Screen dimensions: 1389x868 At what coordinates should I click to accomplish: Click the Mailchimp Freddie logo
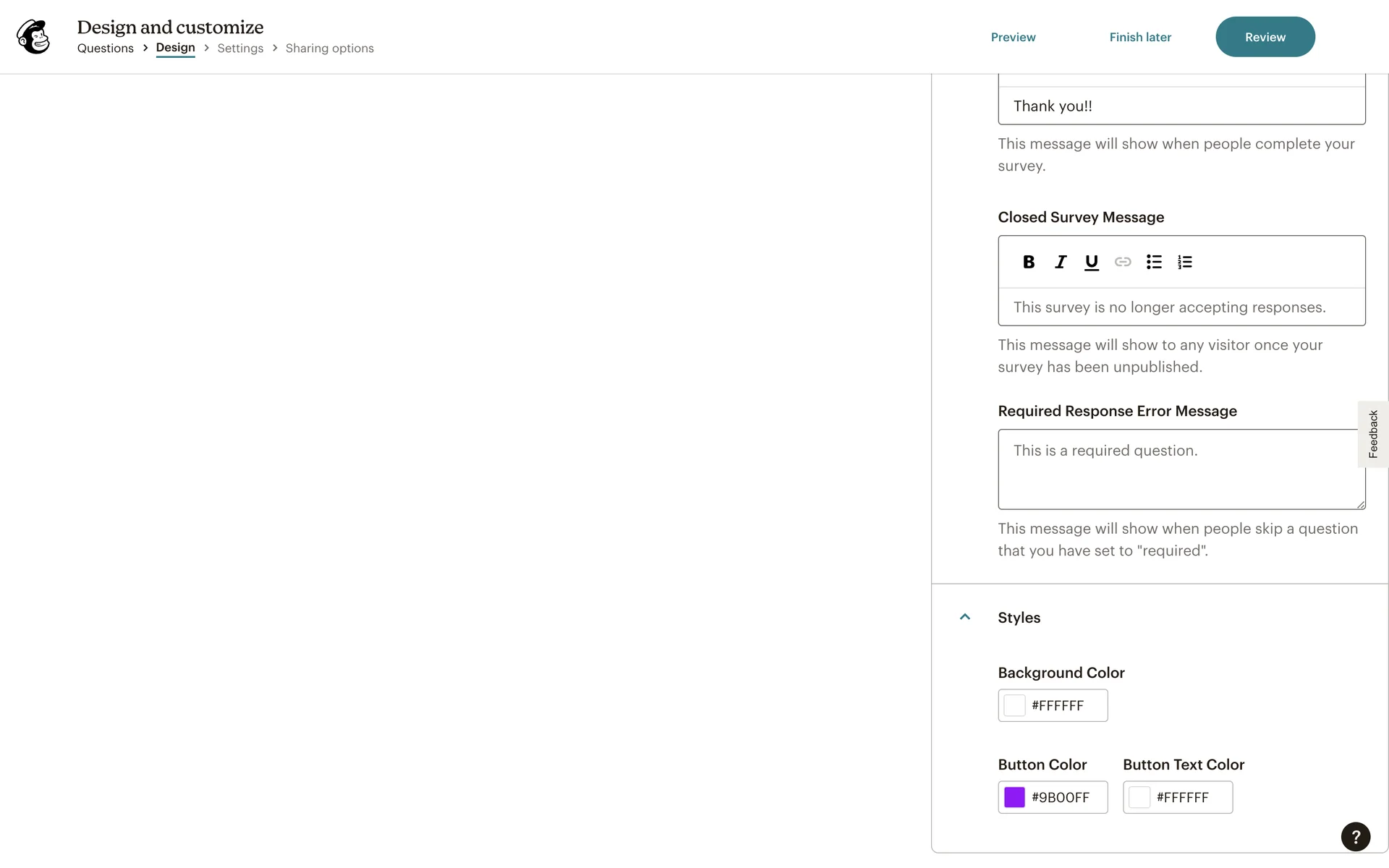click(x=33, y=37)
